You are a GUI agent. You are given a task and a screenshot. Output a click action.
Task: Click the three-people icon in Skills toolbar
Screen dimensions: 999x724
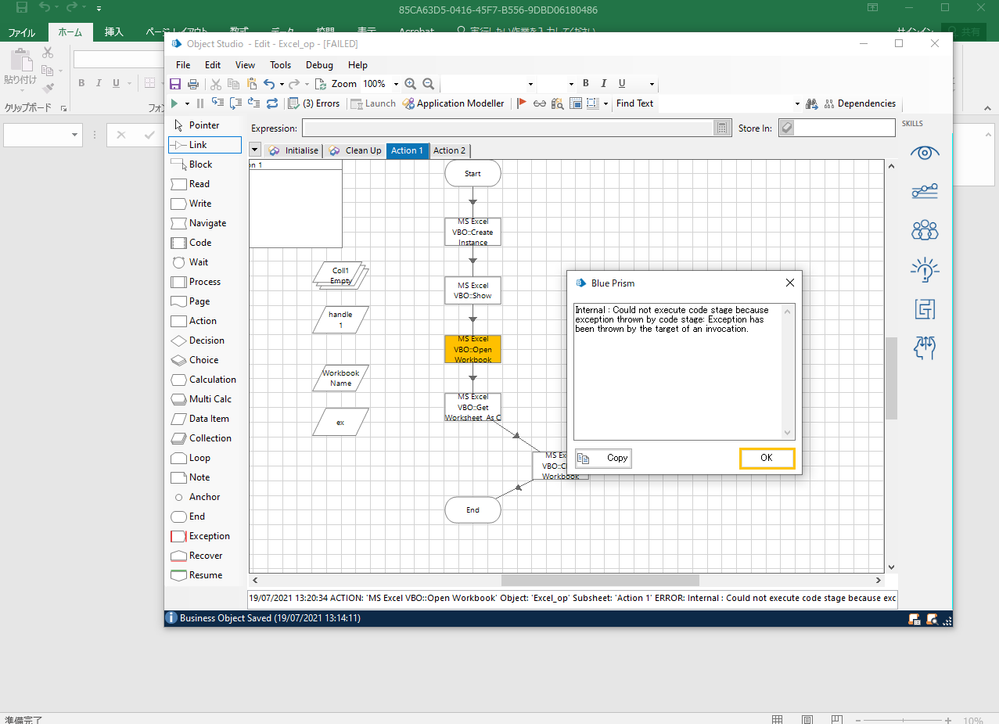924,230
